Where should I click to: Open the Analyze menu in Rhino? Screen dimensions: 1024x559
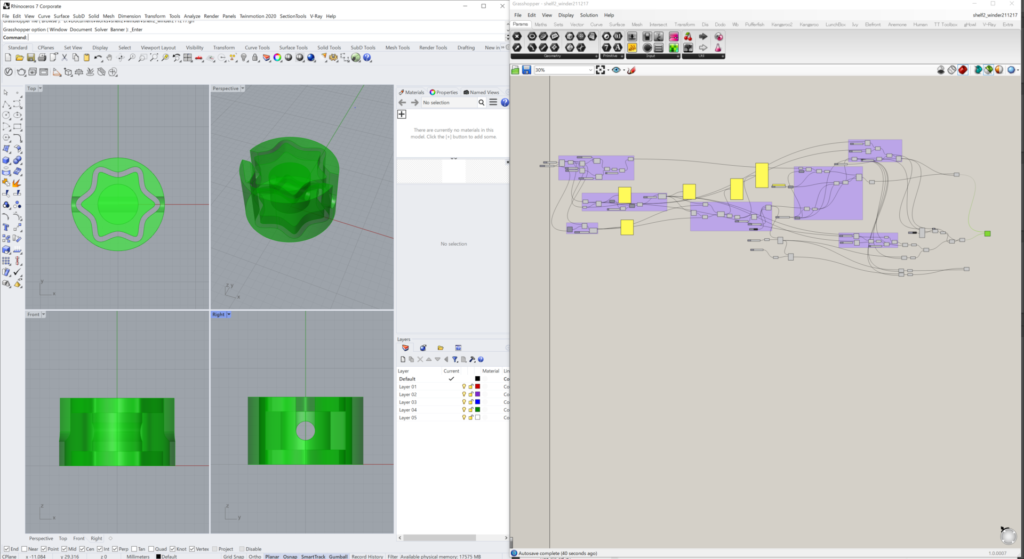(191, 16)
